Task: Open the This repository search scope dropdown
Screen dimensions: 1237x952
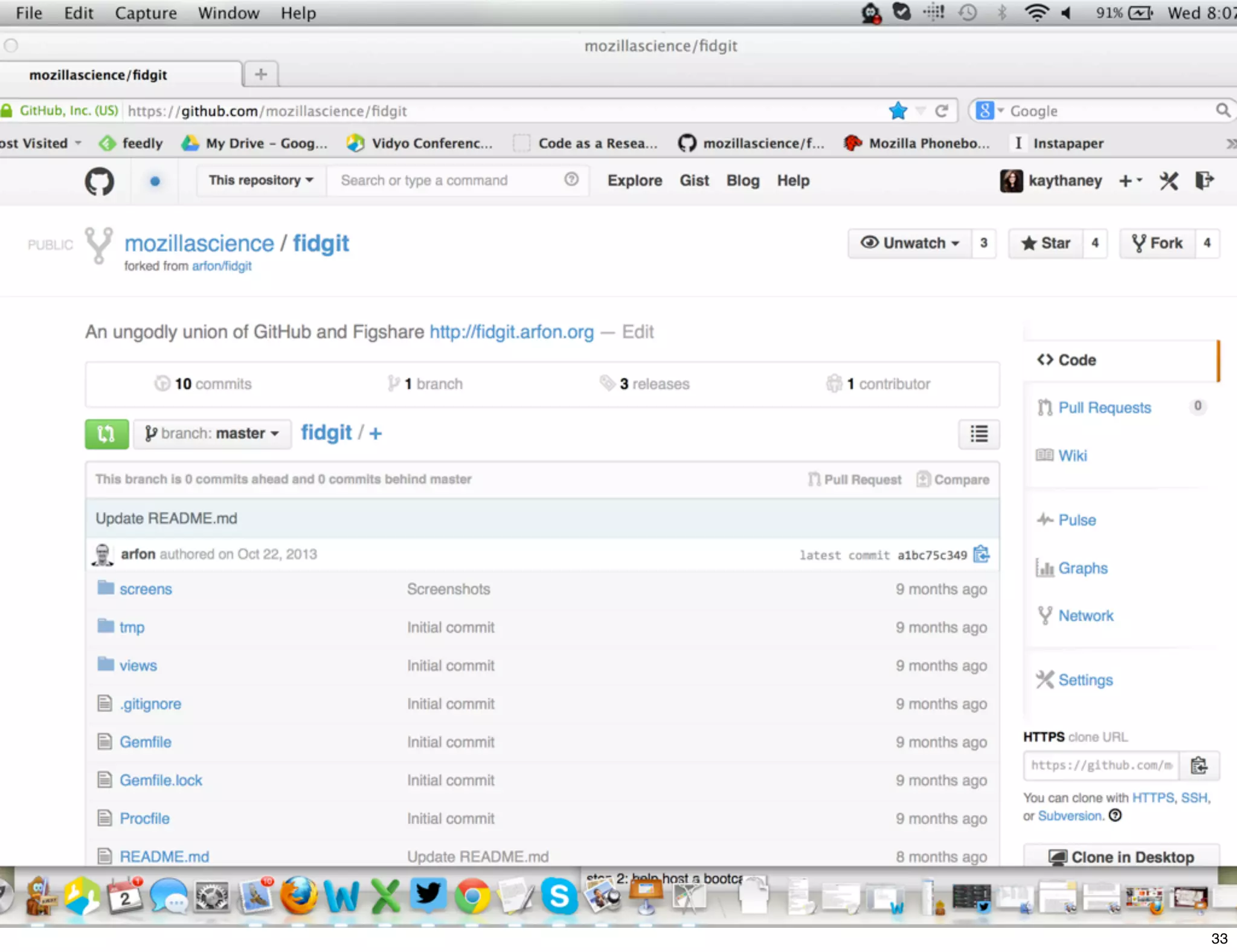Action: click(261, 181)
